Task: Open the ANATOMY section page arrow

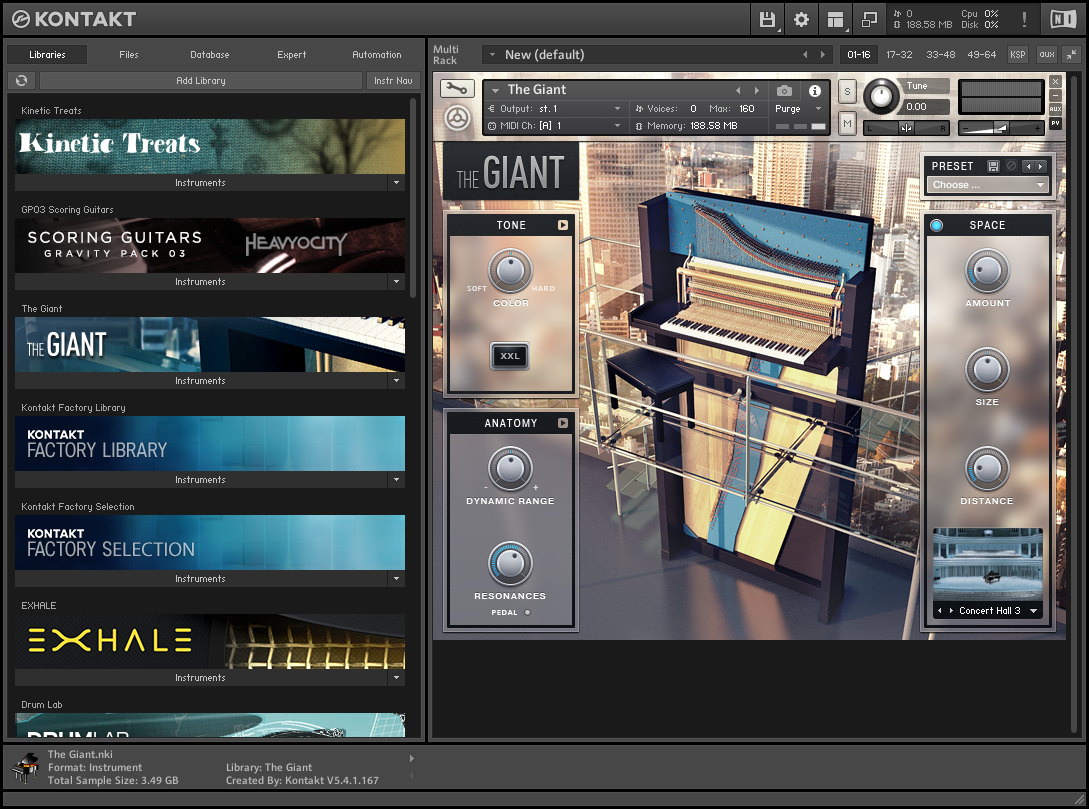Action: point(563,423)
